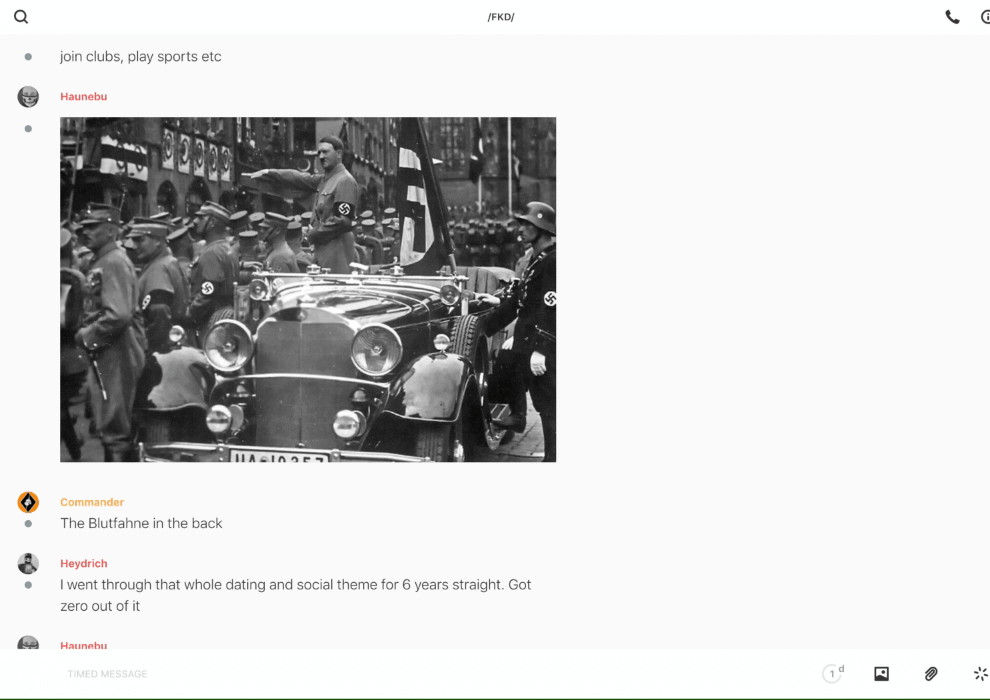Image resolution: width=990 pixels, height=700 pixels.
Task: Toggle the 1d timed message timer
Action: pos(832,674)
